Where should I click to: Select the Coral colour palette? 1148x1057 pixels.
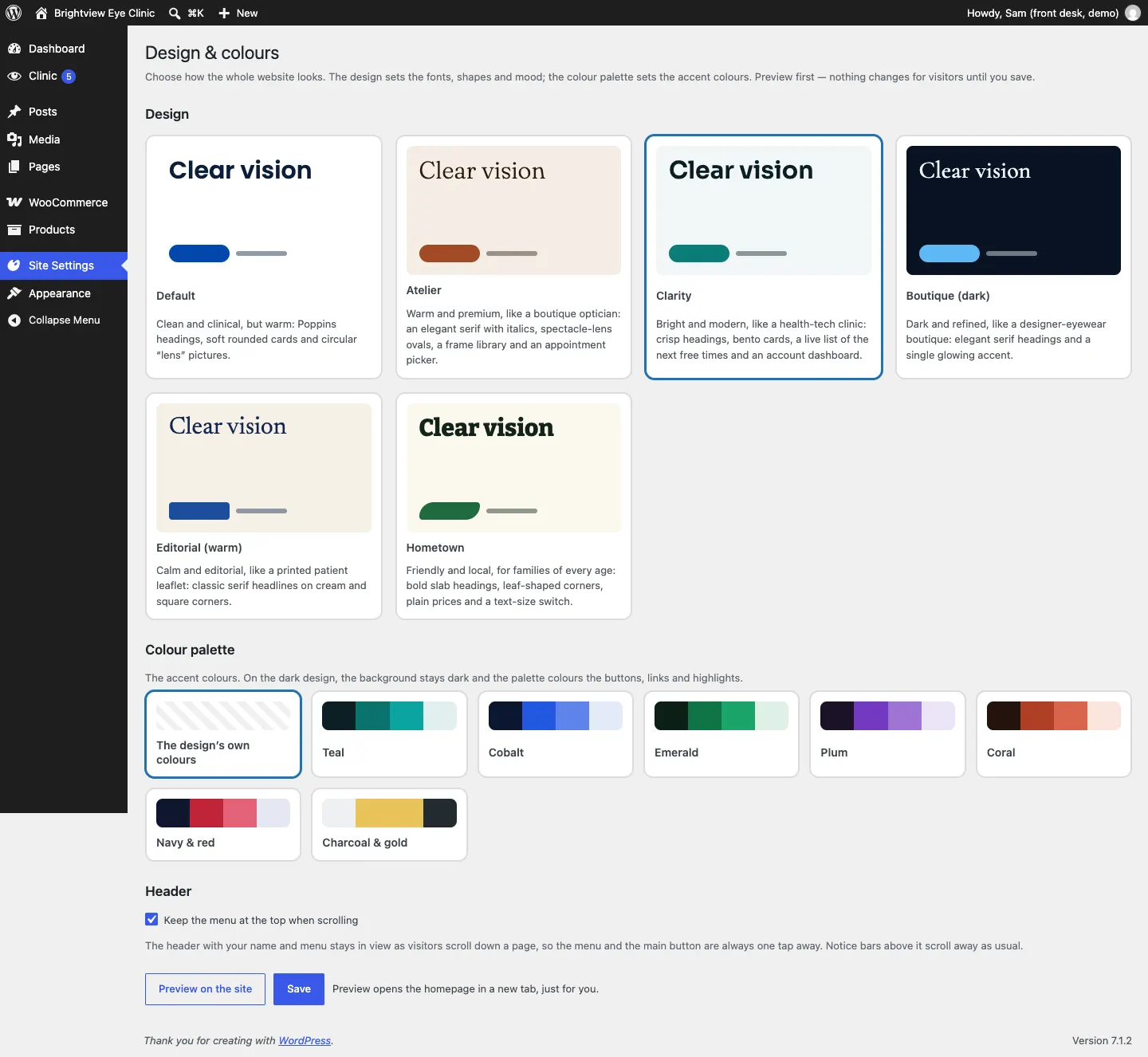coord(1054,734)
